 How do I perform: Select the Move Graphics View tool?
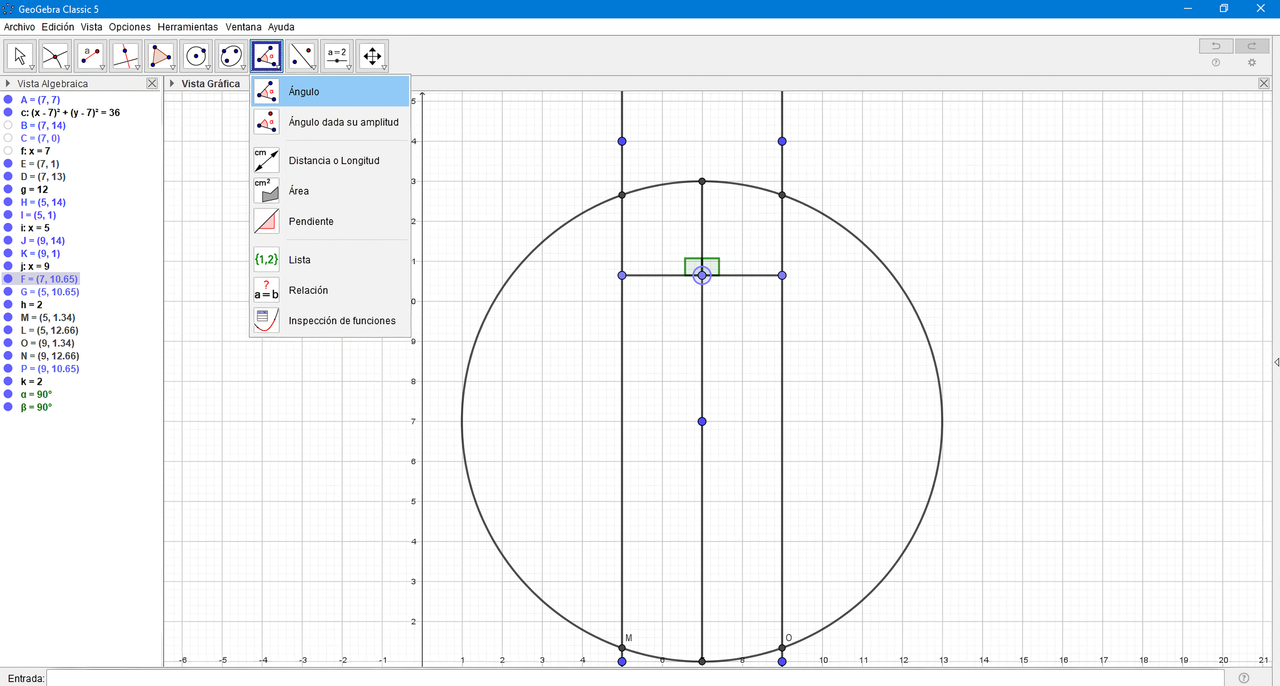tap(372, 55)
